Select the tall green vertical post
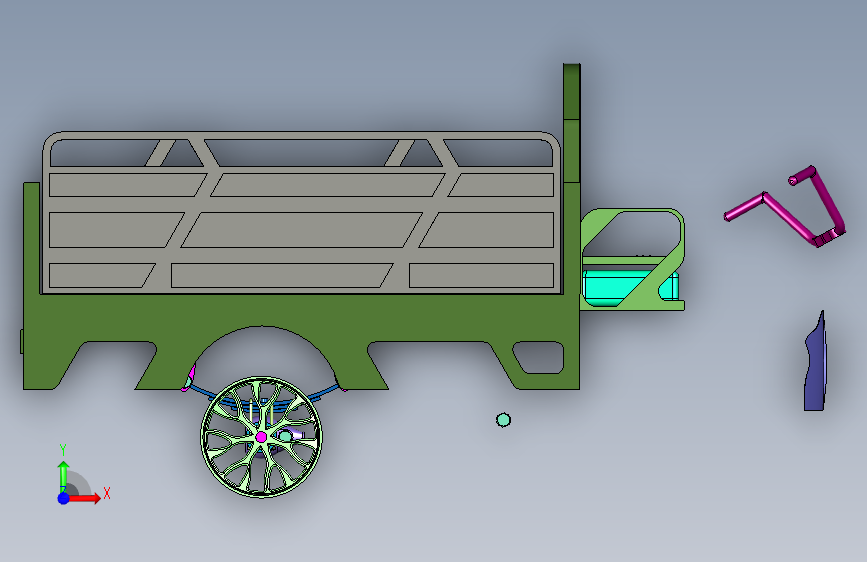Screen dimensions: 867x562 572,123
